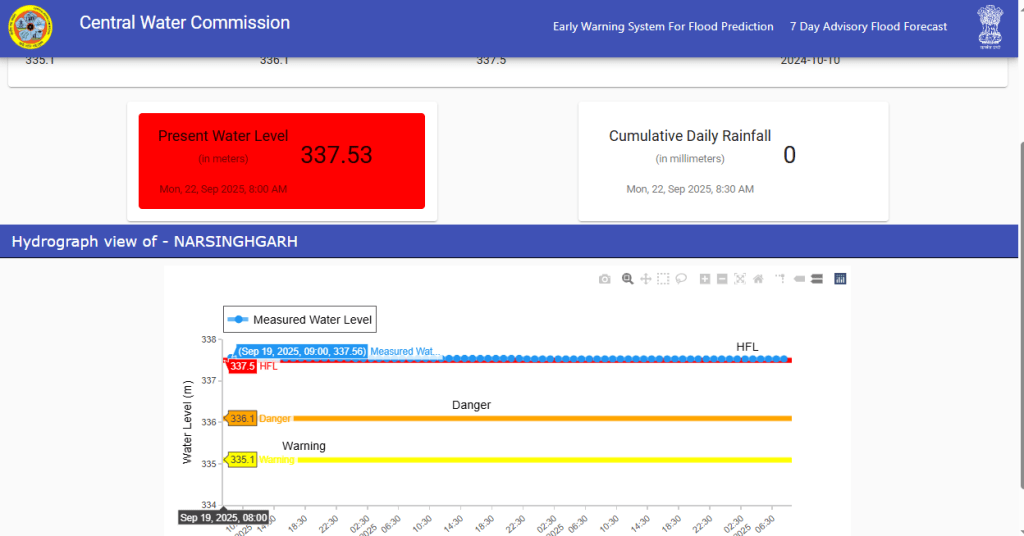Reset axes with the home icon

click(758, 279)
